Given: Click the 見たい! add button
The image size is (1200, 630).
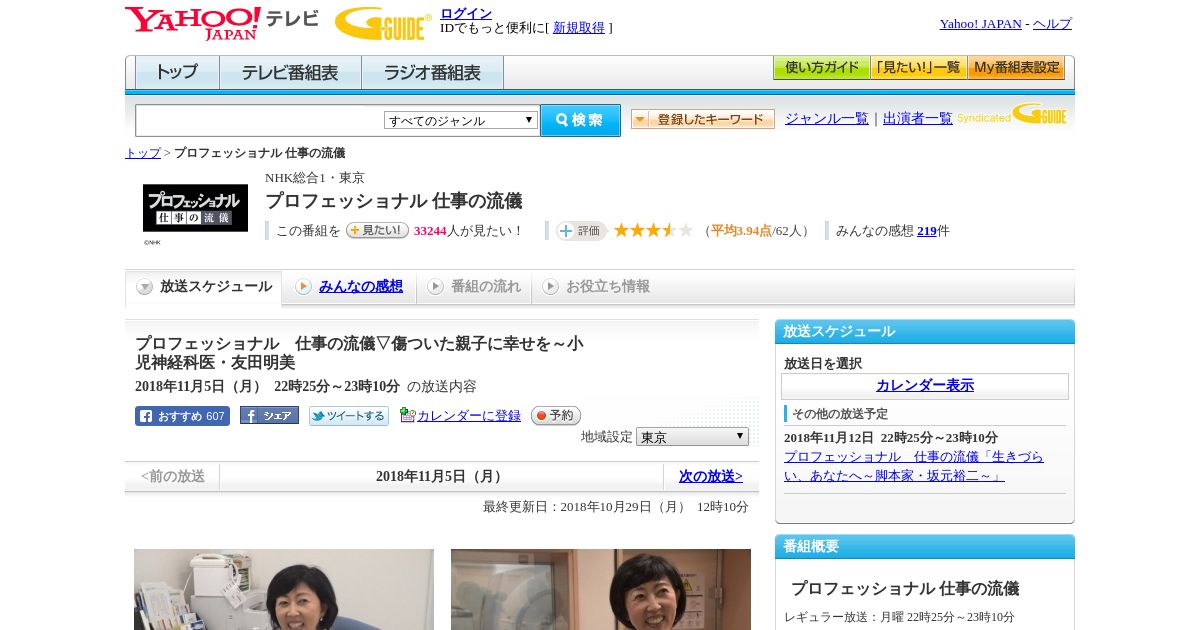Looking at the screenshot, I should pos(377,230).
